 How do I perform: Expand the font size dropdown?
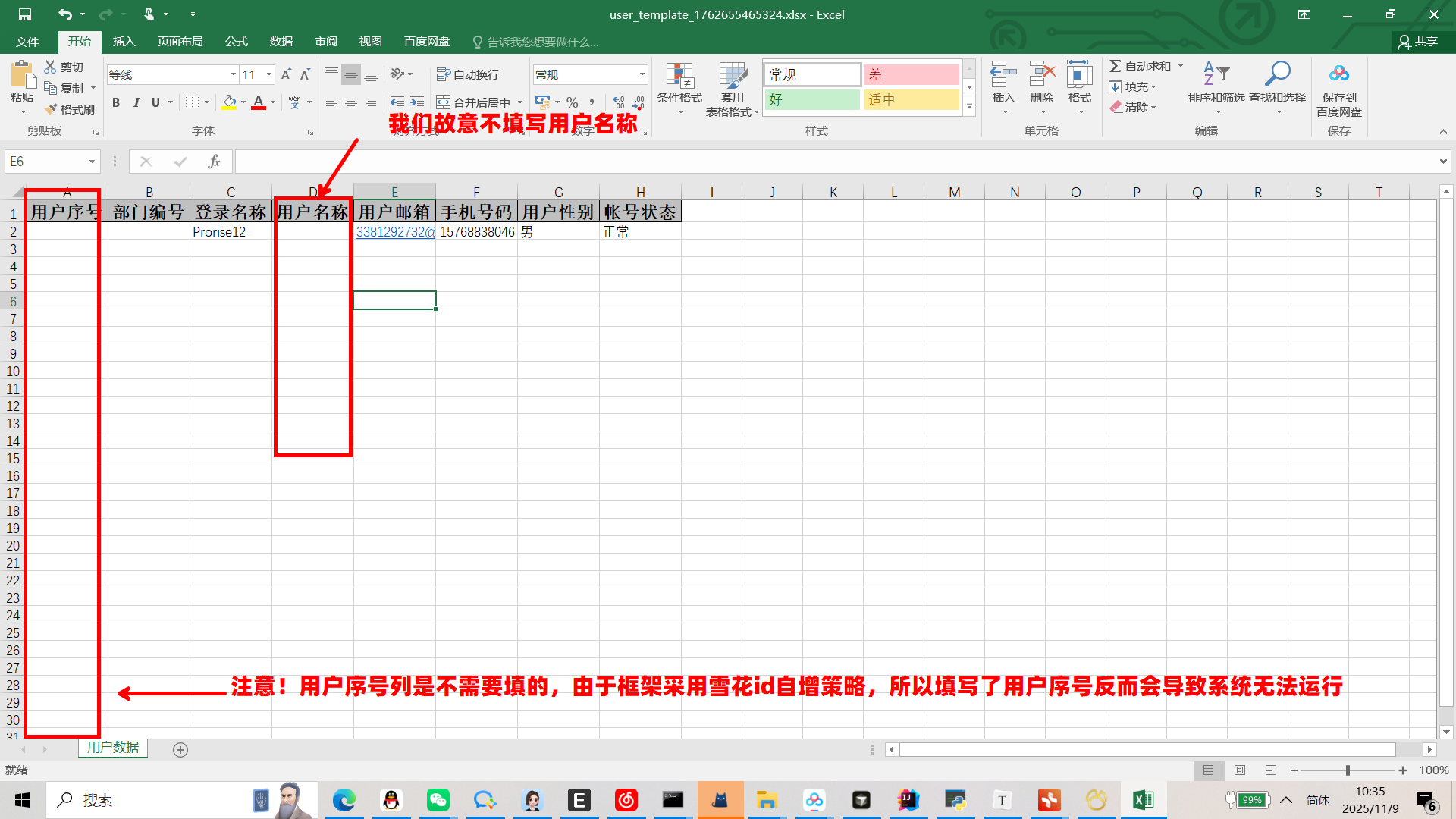[269, 74]
